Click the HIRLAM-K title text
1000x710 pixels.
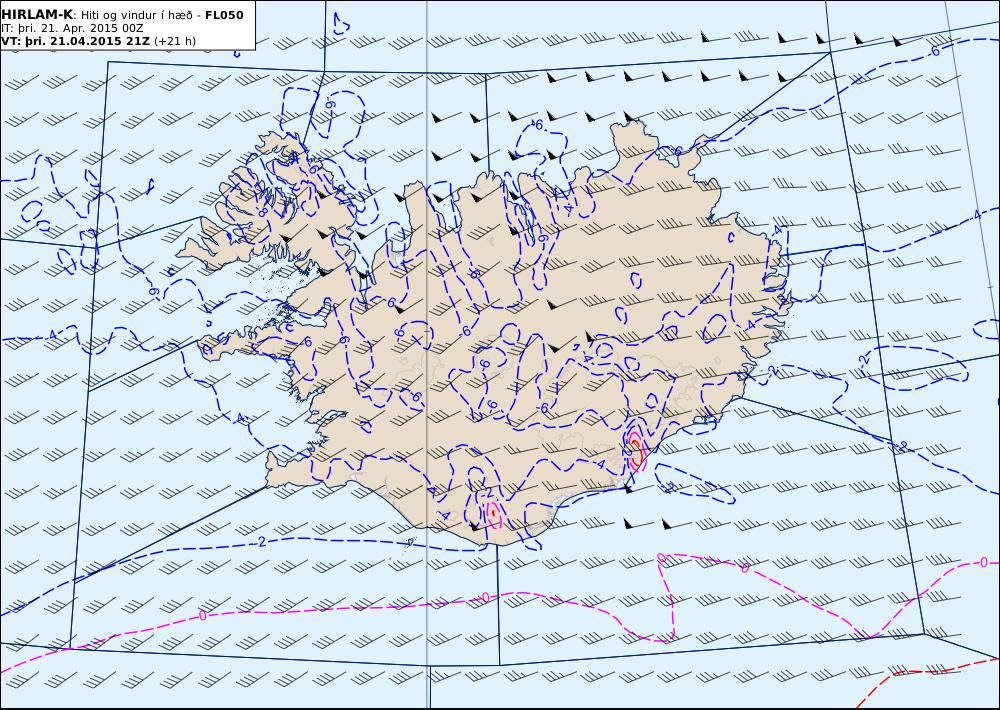[37, 15]
